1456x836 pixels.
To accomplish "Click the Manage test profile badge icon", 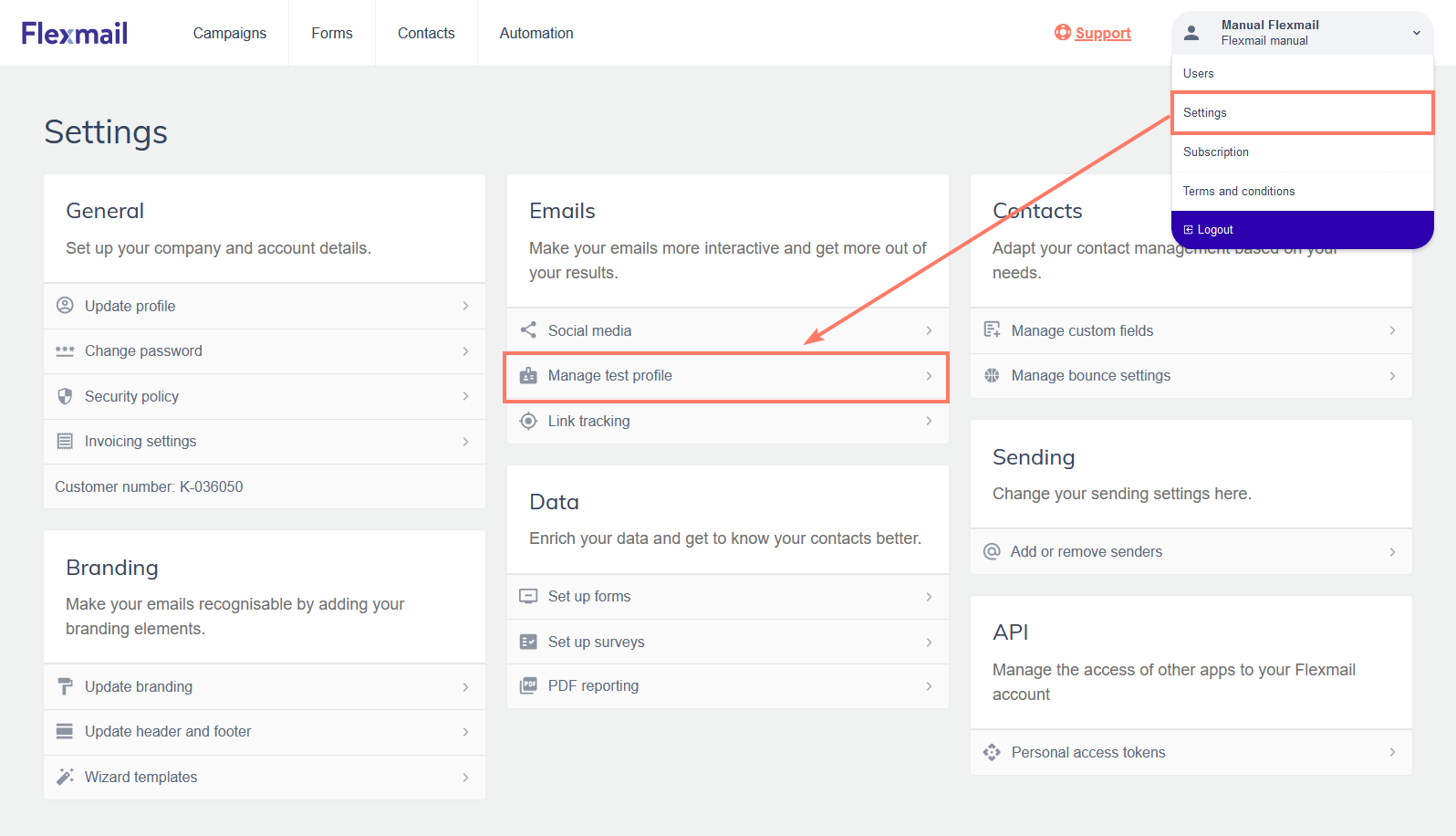I will coord(528,375).
